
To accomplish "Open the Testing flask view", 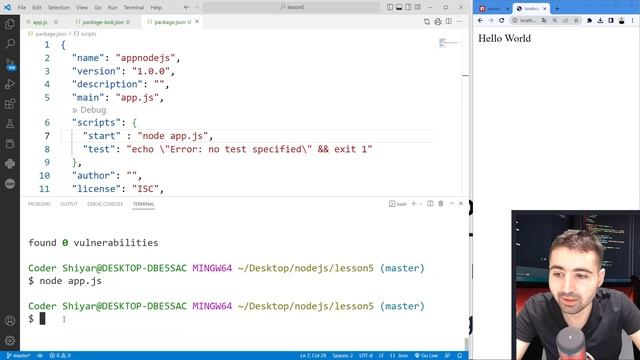I will (x=10, y=124).
